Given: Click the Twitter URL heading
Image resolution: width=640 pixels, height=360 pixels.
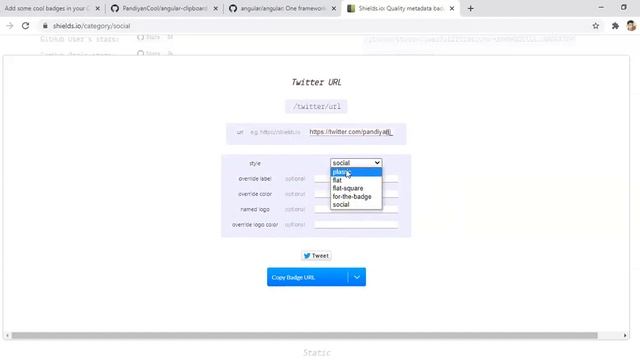Looking at the screenshot, I should tap(316, 82).
